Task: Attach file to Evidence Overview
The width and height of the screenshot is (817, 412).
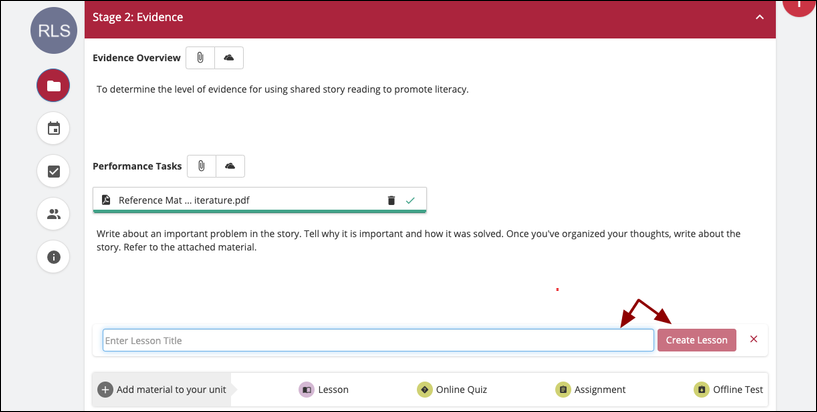Action: click(200, 58)
